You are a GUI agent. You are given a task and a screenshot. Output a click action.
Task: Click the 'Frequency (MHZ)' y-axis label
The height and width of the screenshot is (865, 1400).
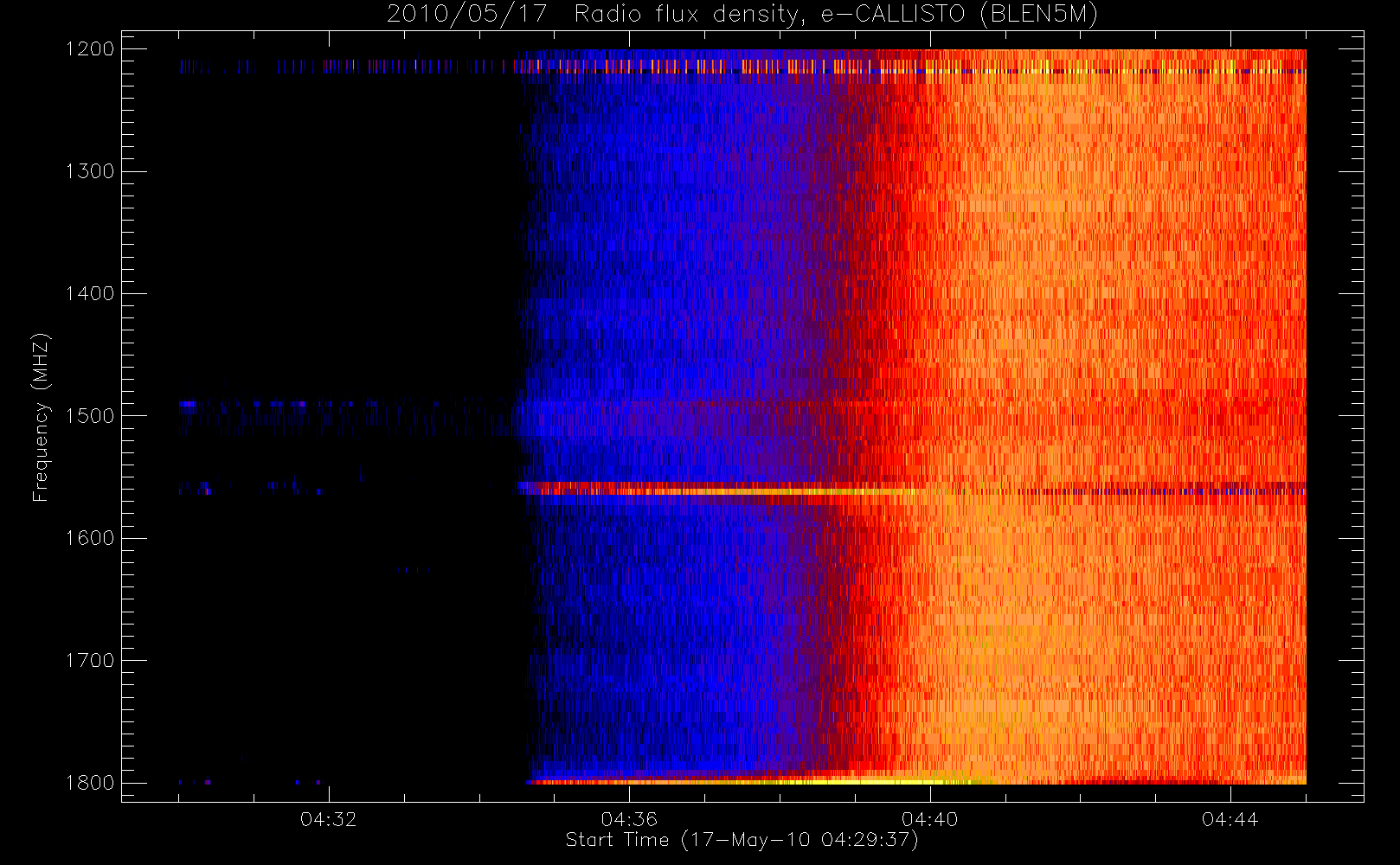(x=41, y=418)
